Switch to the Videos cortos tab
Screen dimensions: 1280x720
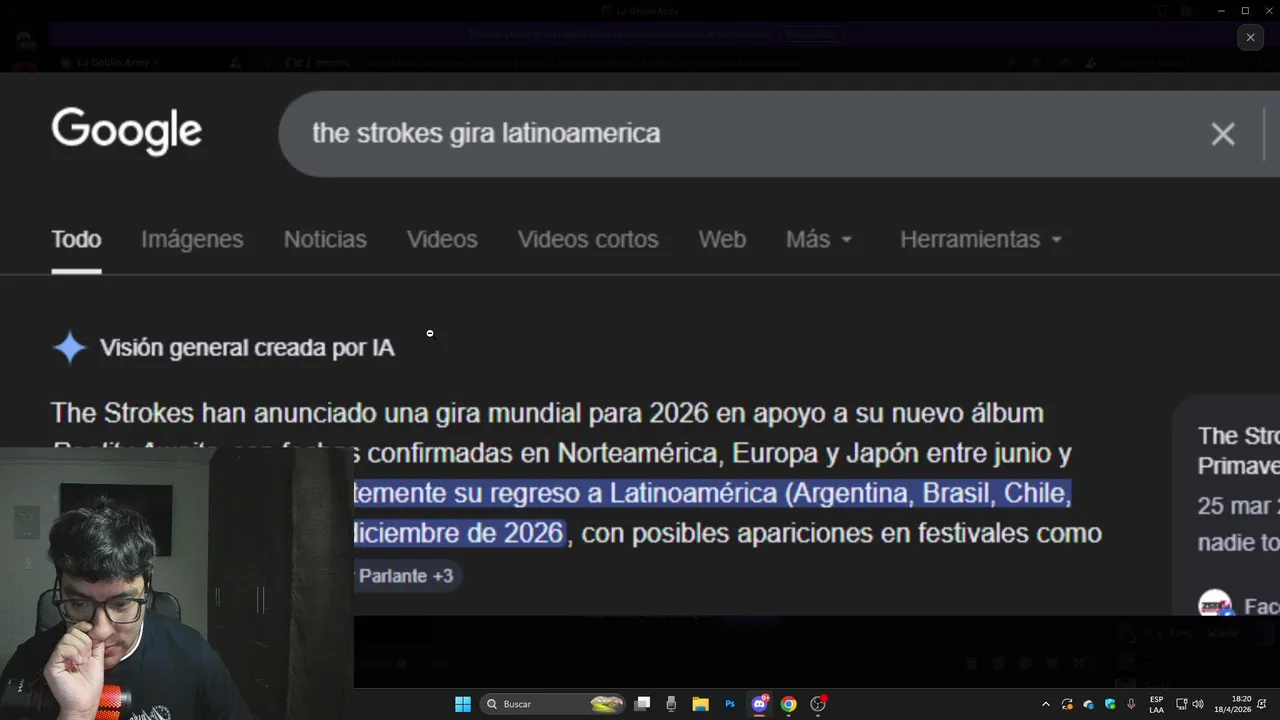[588, 240]
